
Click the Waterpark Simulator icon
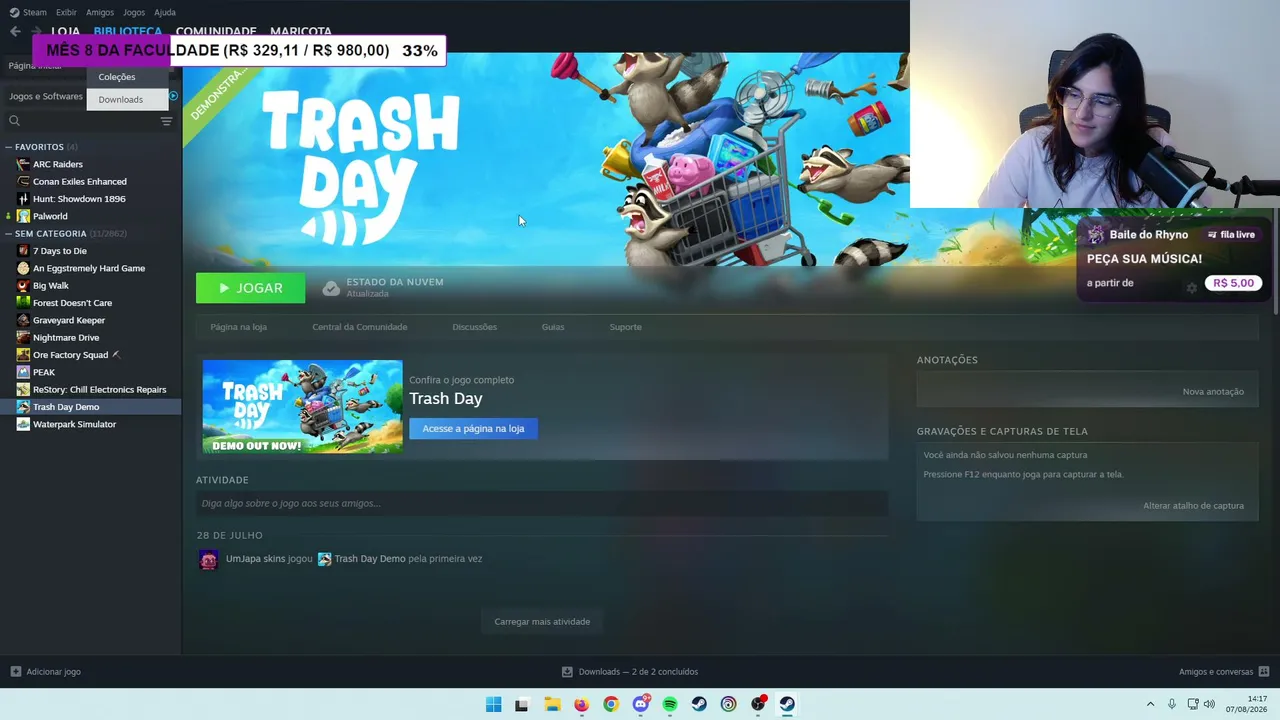point(23,424)
